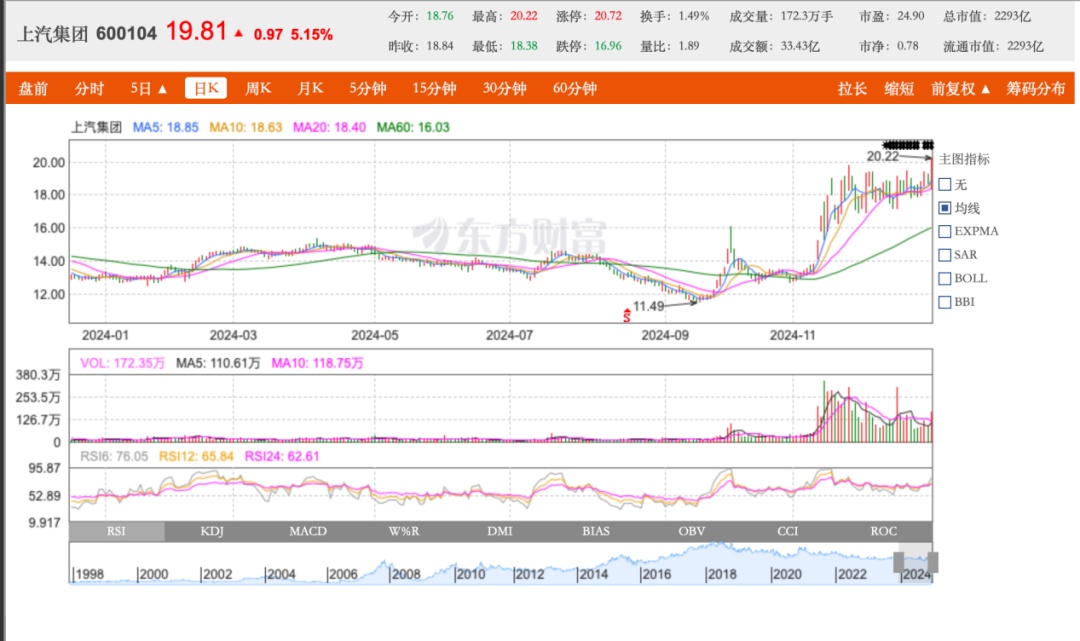Click the 今开 opening price 18.76
Image resolution: width=1080 pixels, height=641 pixels.
[440, 16]
